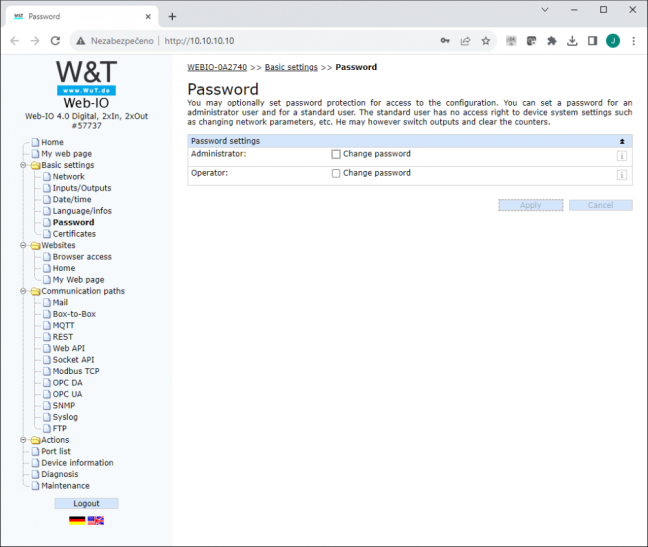Click the Apply button
The image size is (648, 547).
click(531, 205)
